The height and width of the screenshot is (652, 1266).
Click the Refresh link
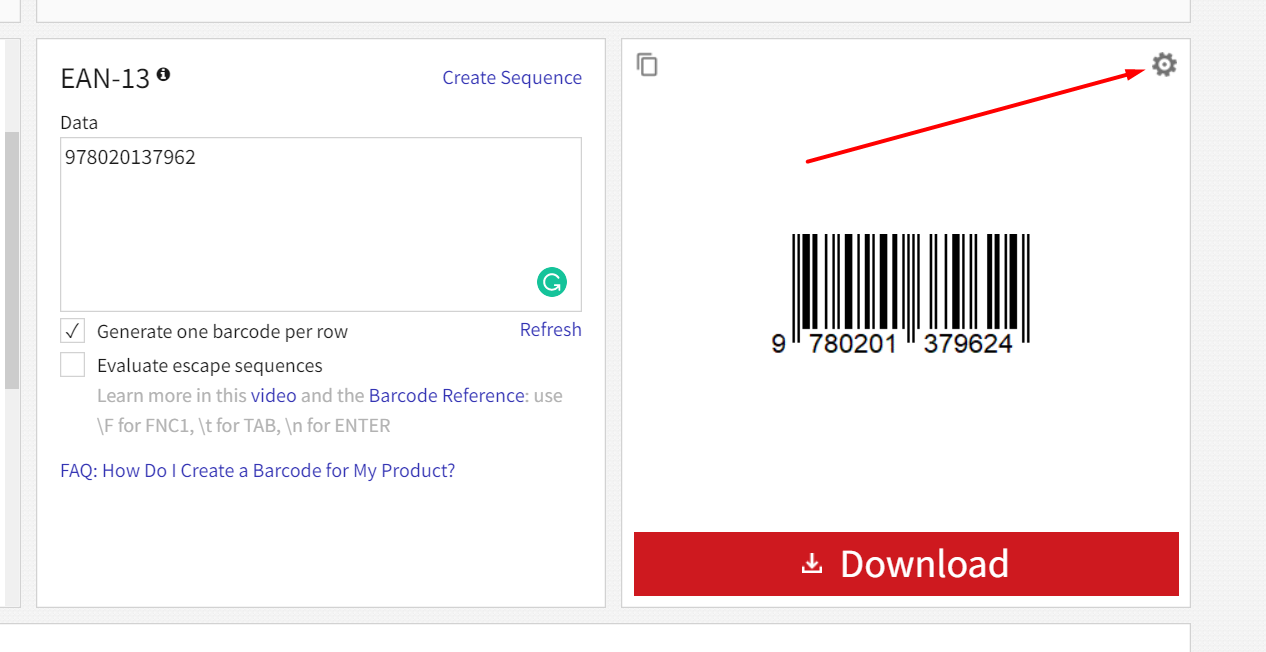(550, 330)
